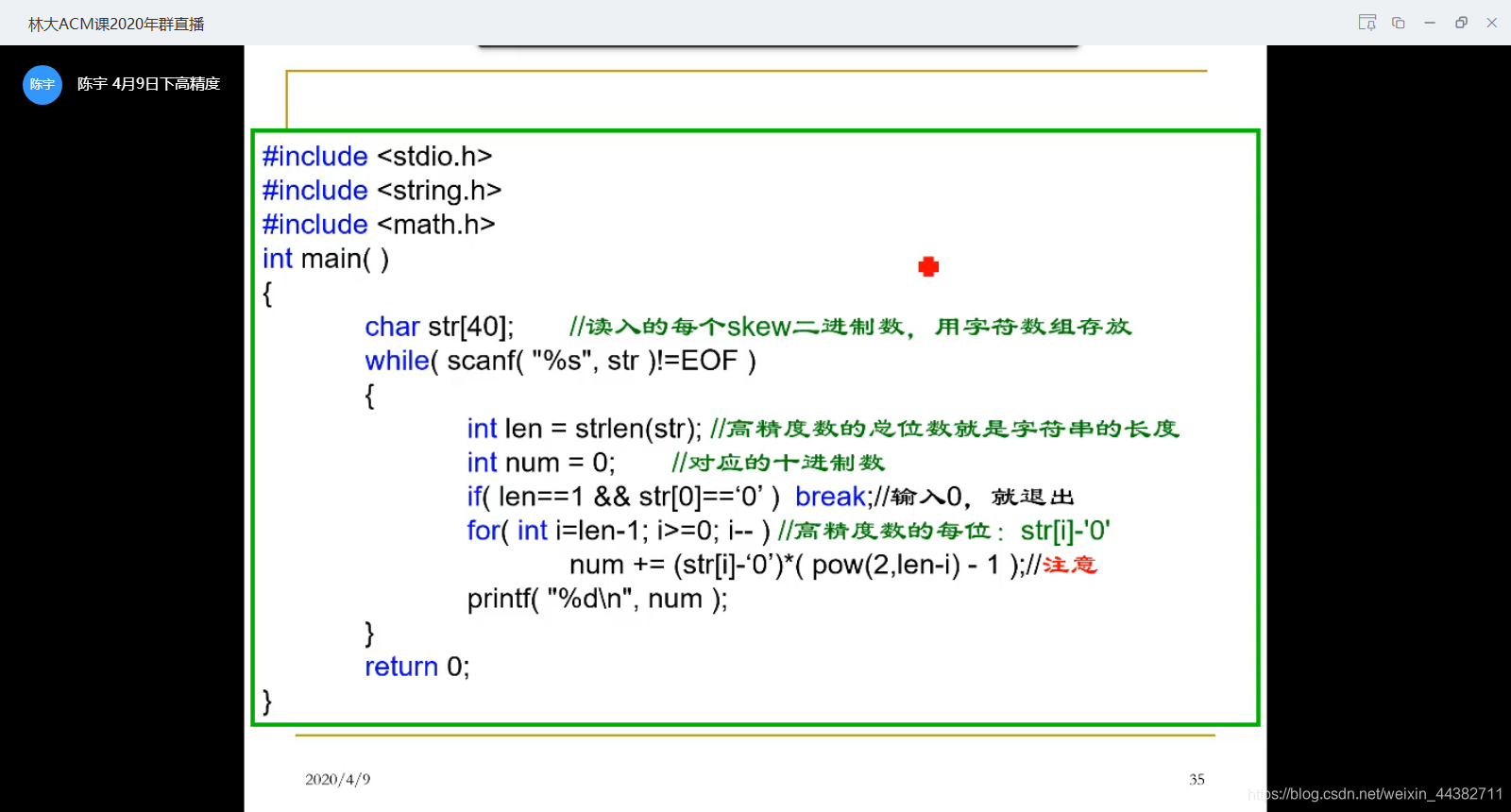Click the comment 高精度数的总位数就是字符串的长度
The height and width of the screenshot is (812, 1511).
tap(944, 429)
